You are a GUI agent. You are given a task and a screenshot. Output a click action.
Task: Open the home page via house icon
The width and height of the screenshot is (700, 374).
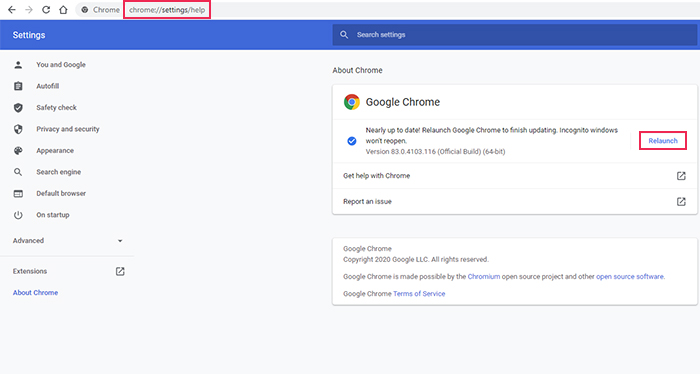(x=63, y=9)
